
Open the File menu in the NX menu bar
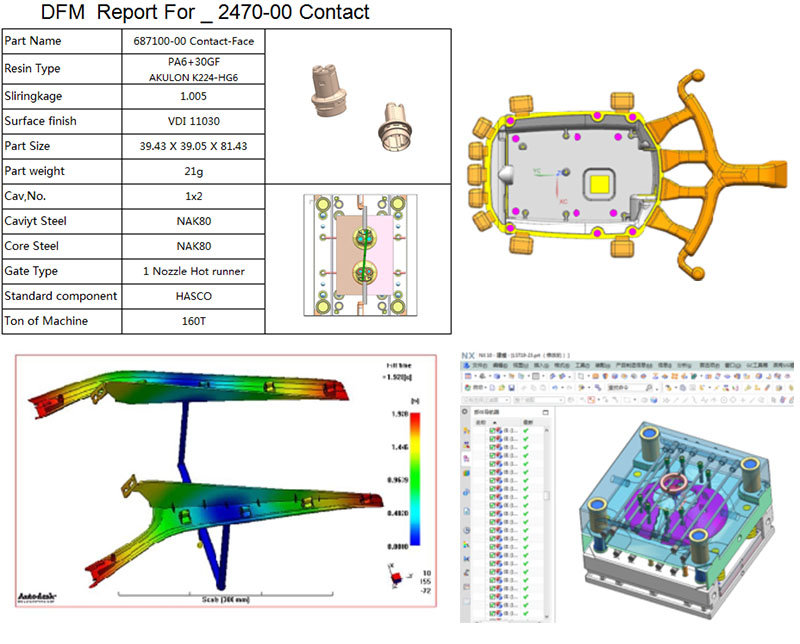pyautogui.click(x=479, y=365)
